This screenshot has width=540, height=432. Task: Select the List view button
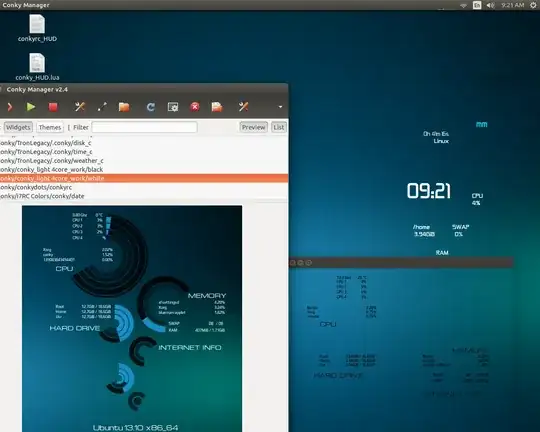point(279,127)
